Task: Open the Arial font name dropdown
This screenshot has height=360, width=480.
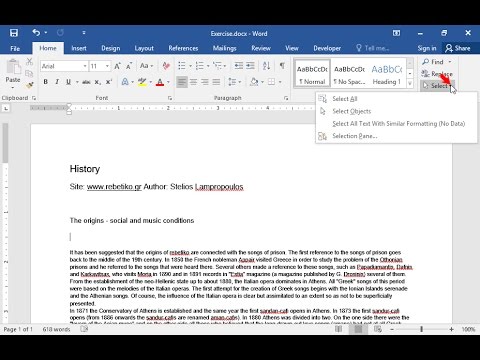Action: tap(85, 66)
